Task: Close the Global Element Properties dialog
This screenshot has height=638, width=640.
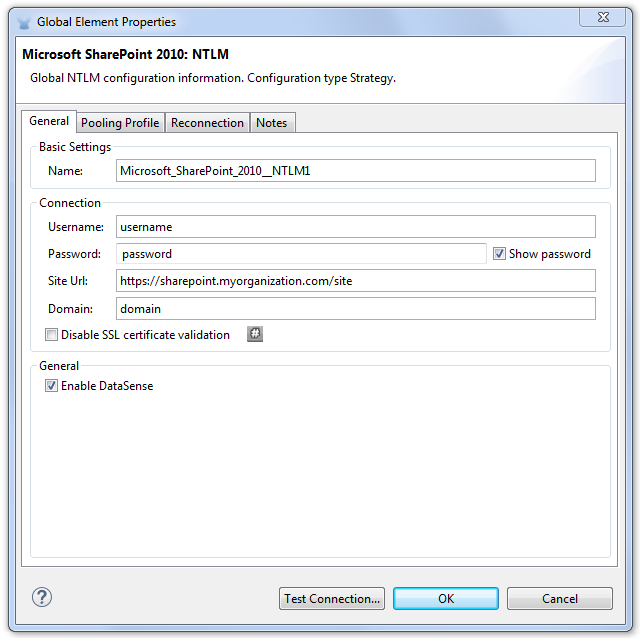Action: click(602, 17)
